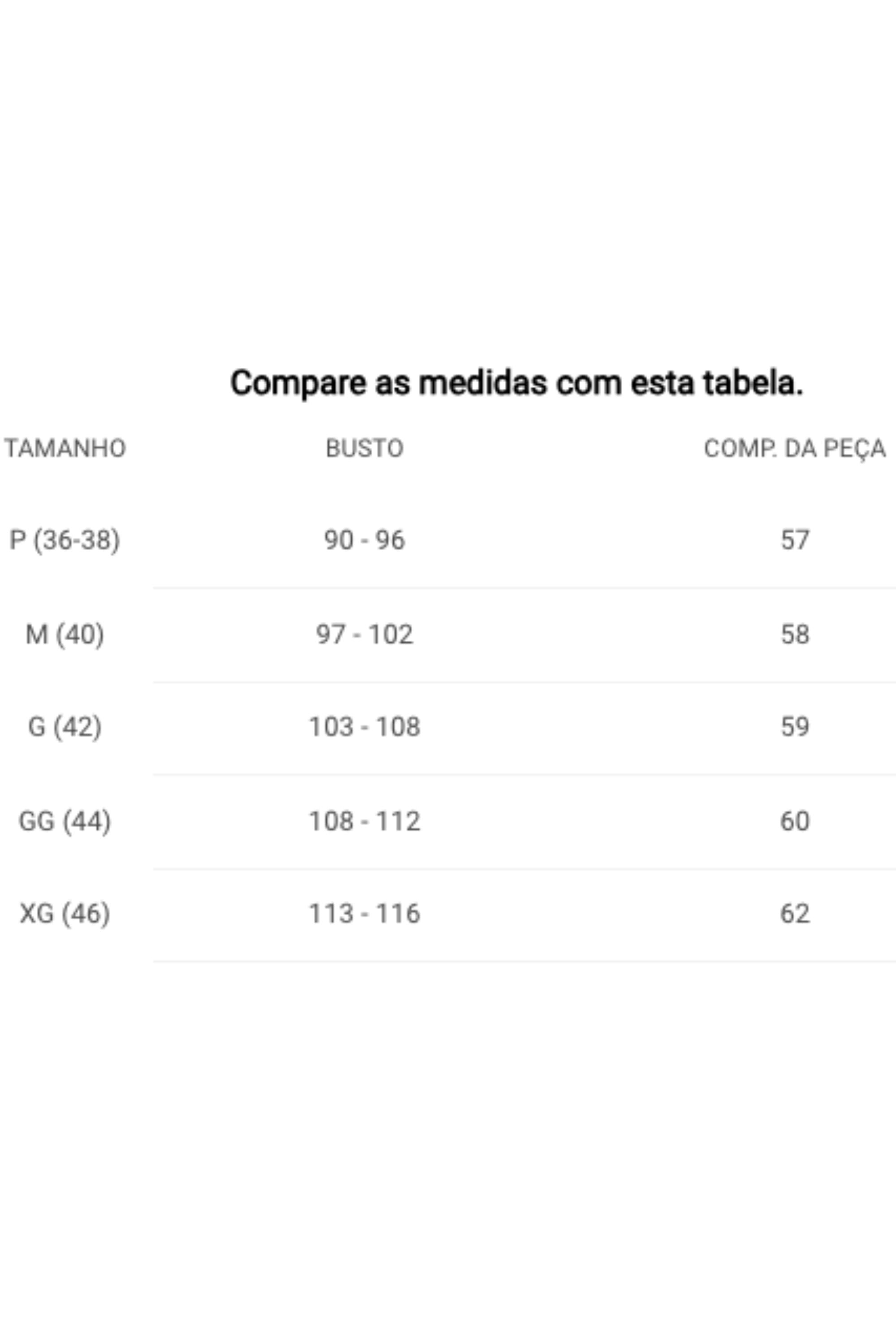Click the piece length value 57
Viewport: 896px width, 1344px height.
click(795, 540)
